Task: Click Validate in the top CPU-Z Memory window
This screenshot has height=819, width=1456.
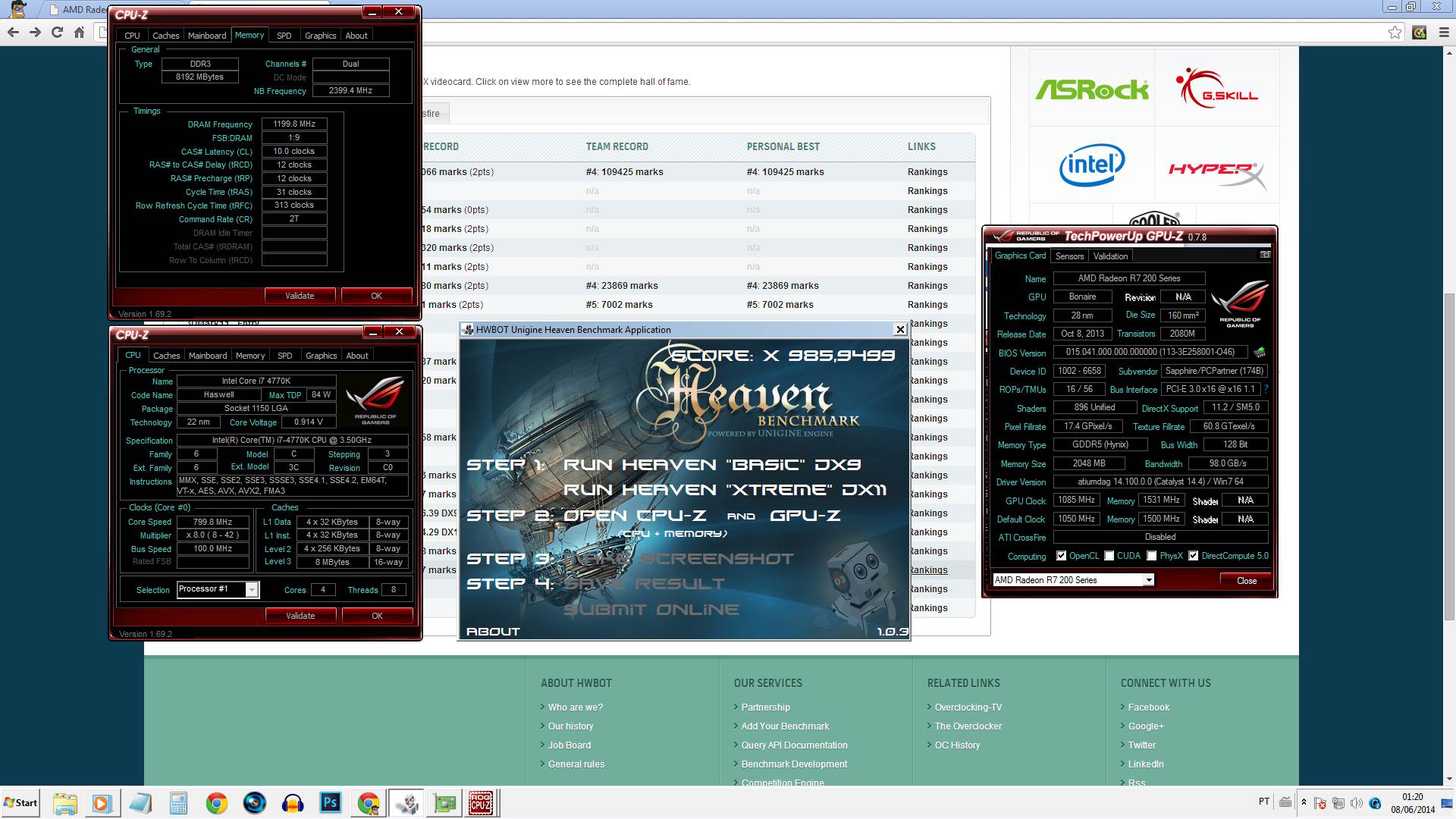Action: pyautogui.click(x=300, y=296)
